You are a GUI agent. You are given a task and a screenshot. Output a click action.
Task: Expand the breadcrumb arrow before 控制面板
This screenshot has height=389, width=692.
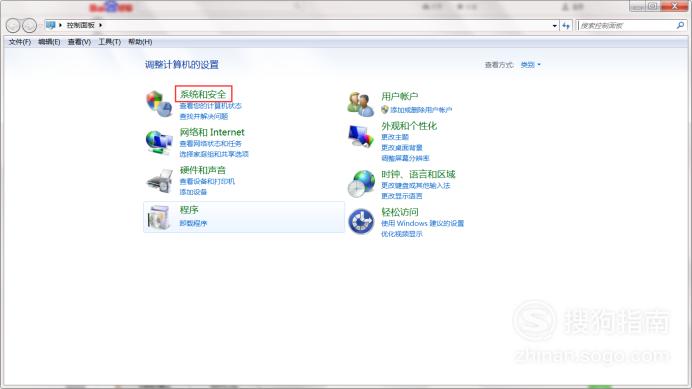[60, 25]
